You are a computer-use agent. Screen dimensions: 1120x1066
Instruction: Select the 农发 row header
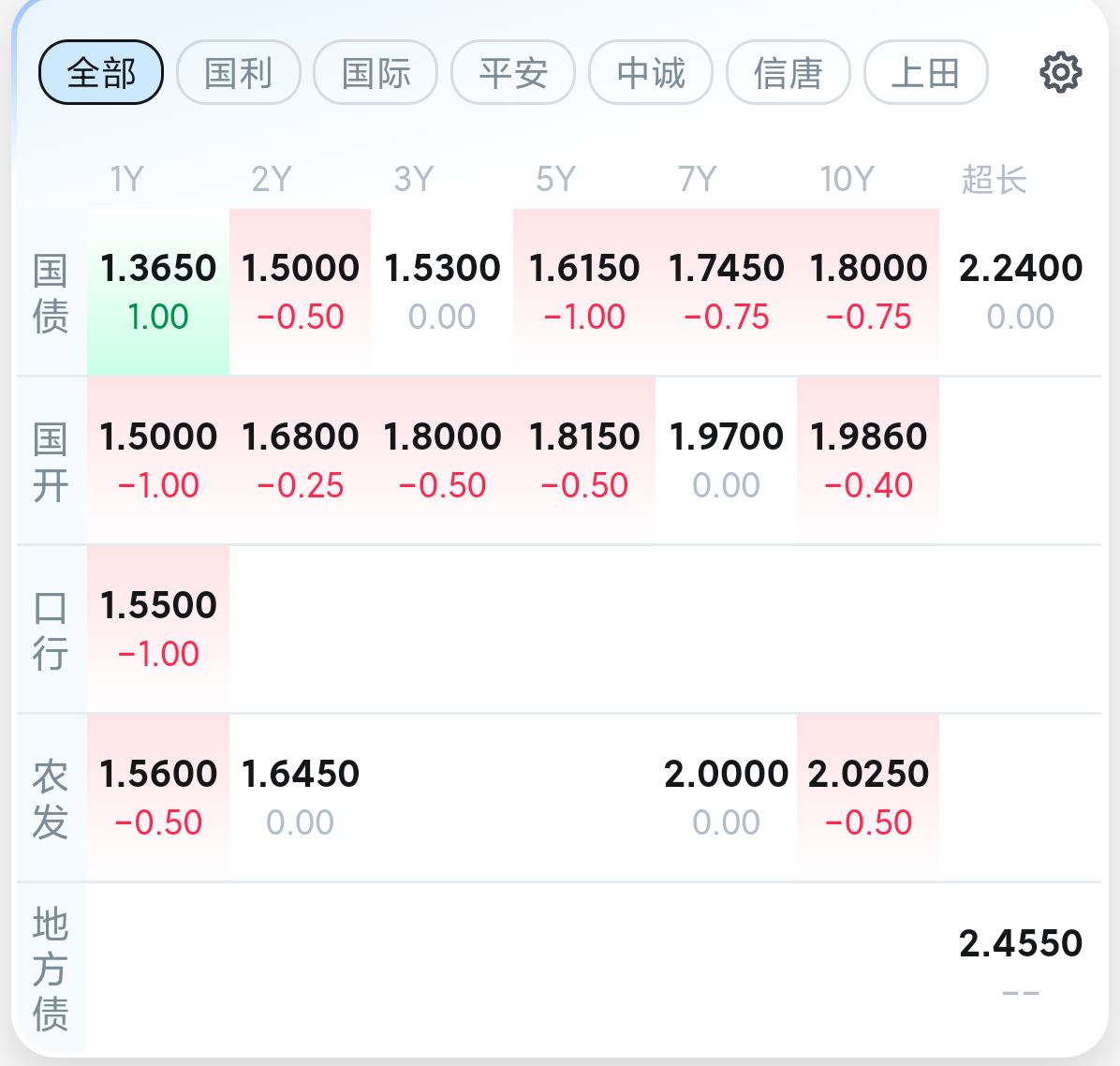(51, 799)
